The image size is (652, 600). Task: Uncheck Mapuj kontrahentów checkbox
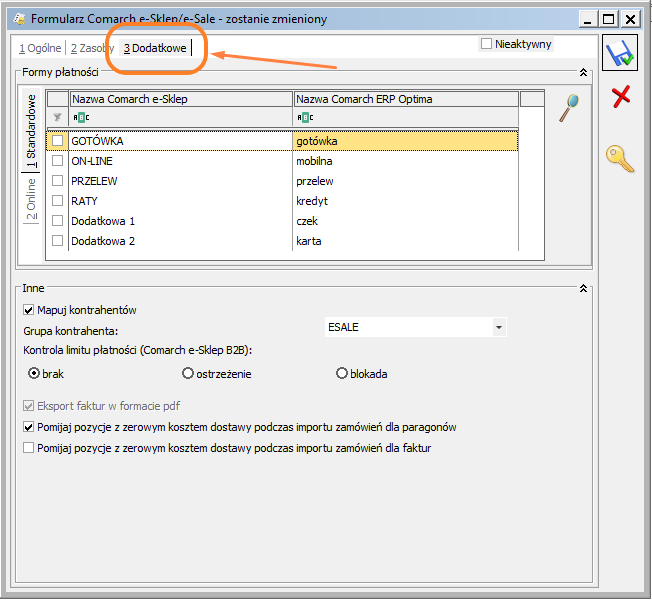28,310
